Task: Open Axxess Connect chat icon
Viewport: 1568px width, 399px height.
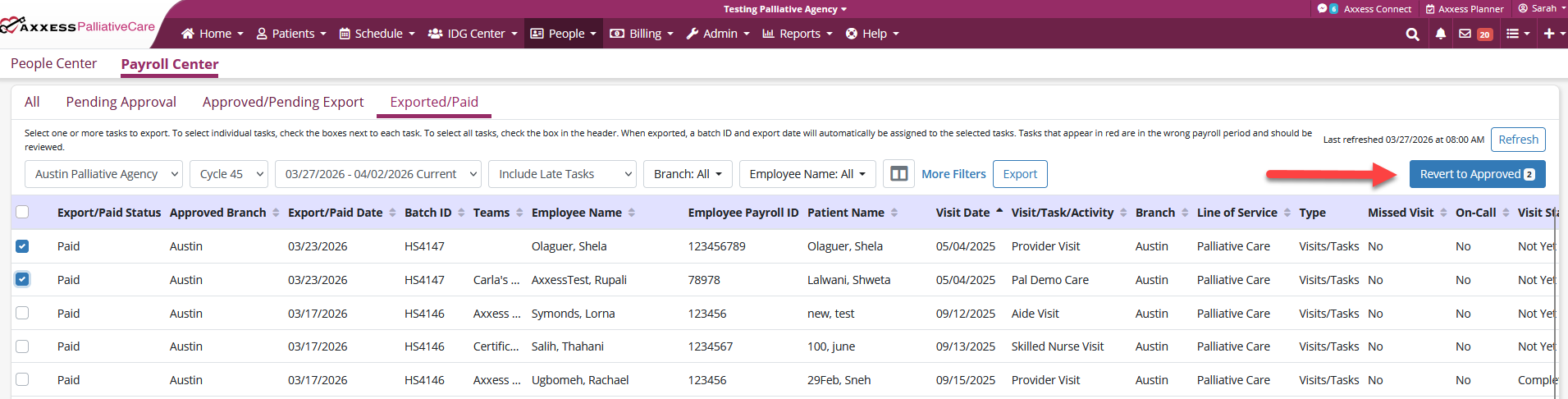Action: (x=1322, y=9)
